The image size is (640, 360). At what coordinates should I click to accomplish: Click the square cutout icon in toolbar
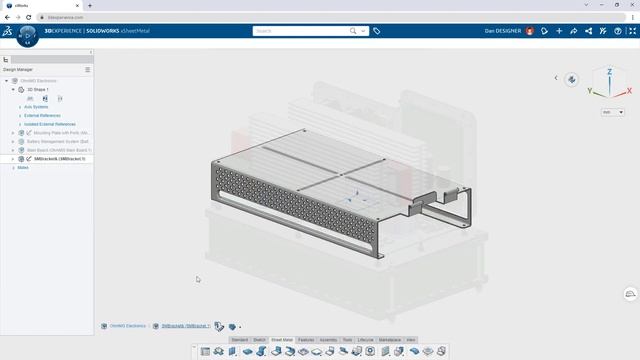(370, 351)
